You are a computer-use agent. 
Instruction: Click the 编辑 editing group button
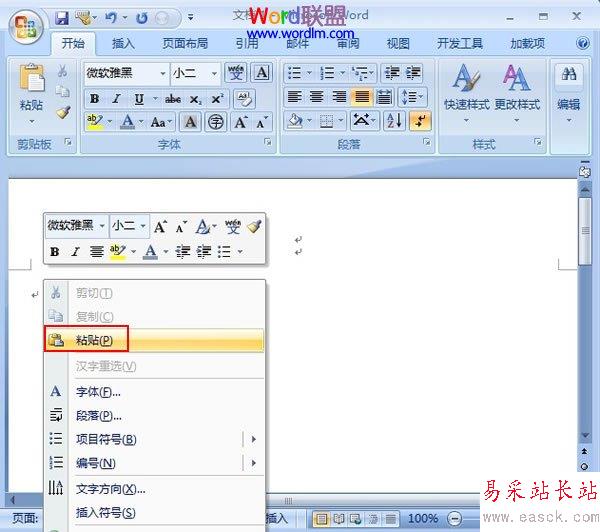pos(569,94)
